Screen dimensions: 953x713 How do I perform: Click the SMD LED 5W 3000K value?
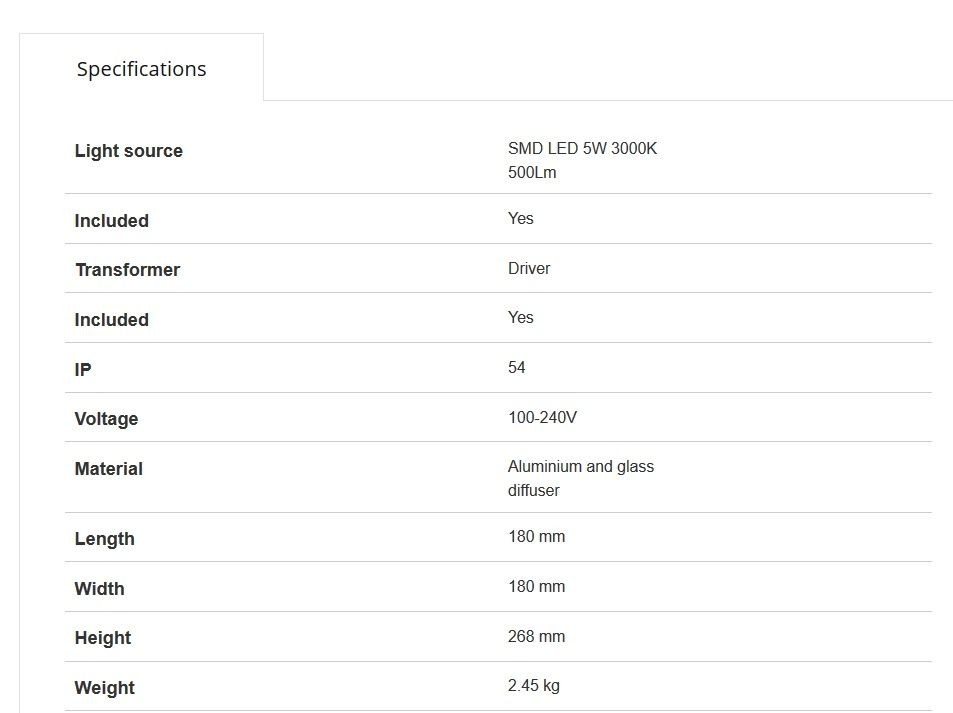[x=582, y=148]
